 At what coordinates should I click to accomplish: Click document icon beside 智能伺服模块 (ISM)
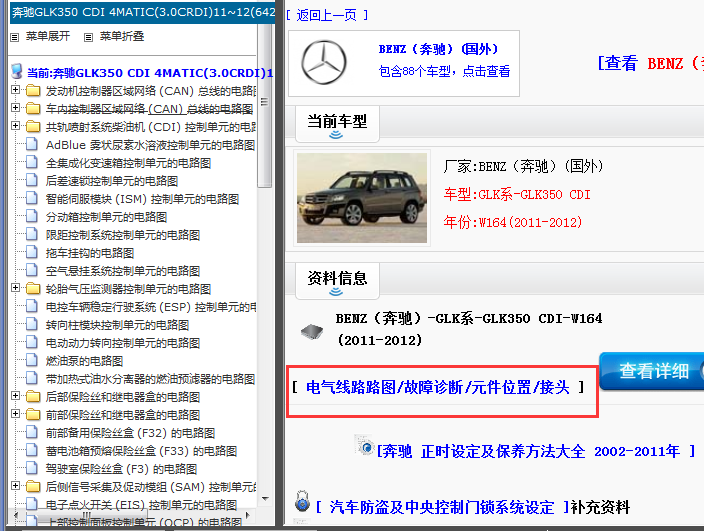click(32, 198)
